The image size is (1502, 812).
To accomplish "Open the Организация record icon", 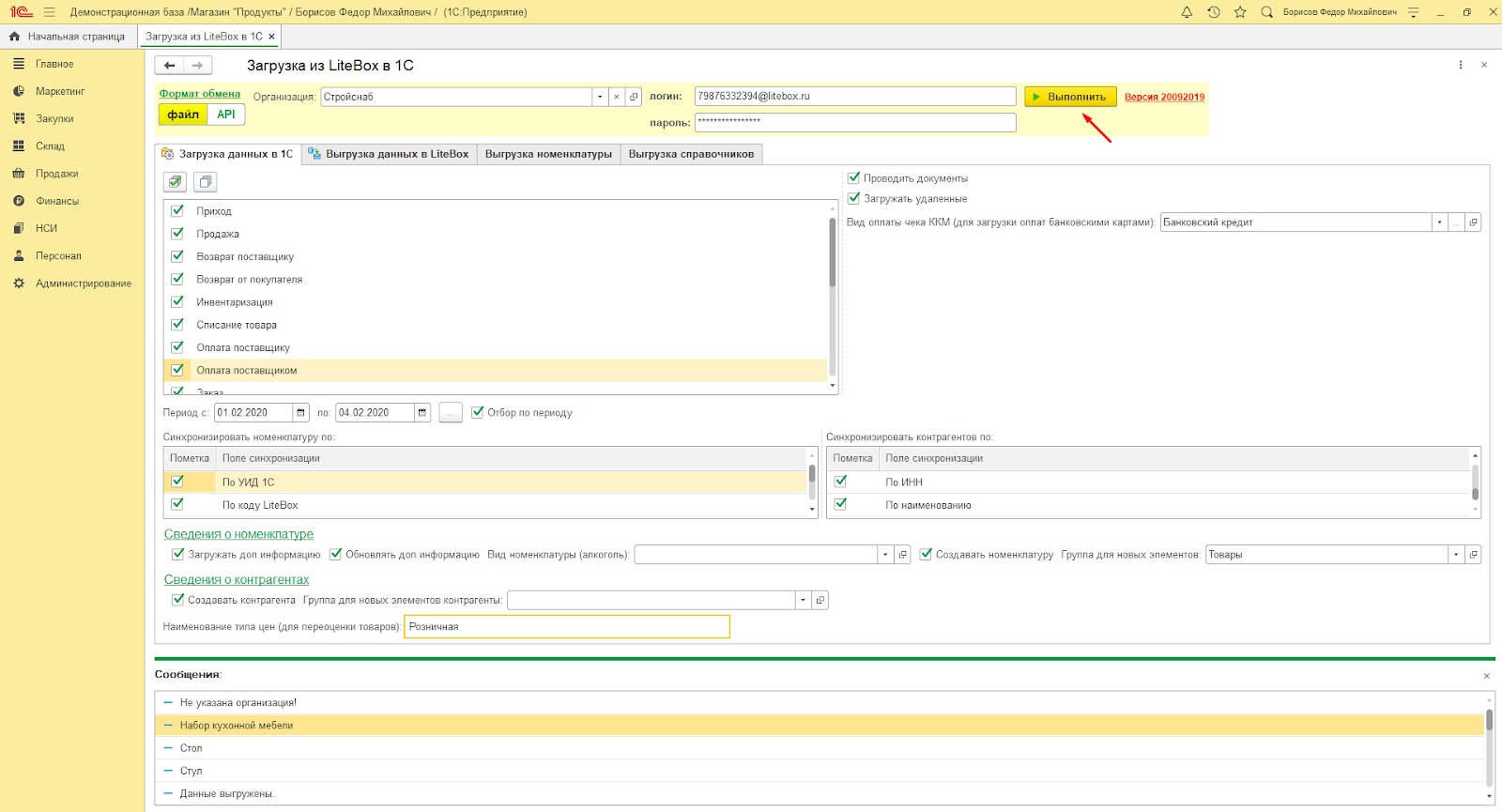I will 634,97.
